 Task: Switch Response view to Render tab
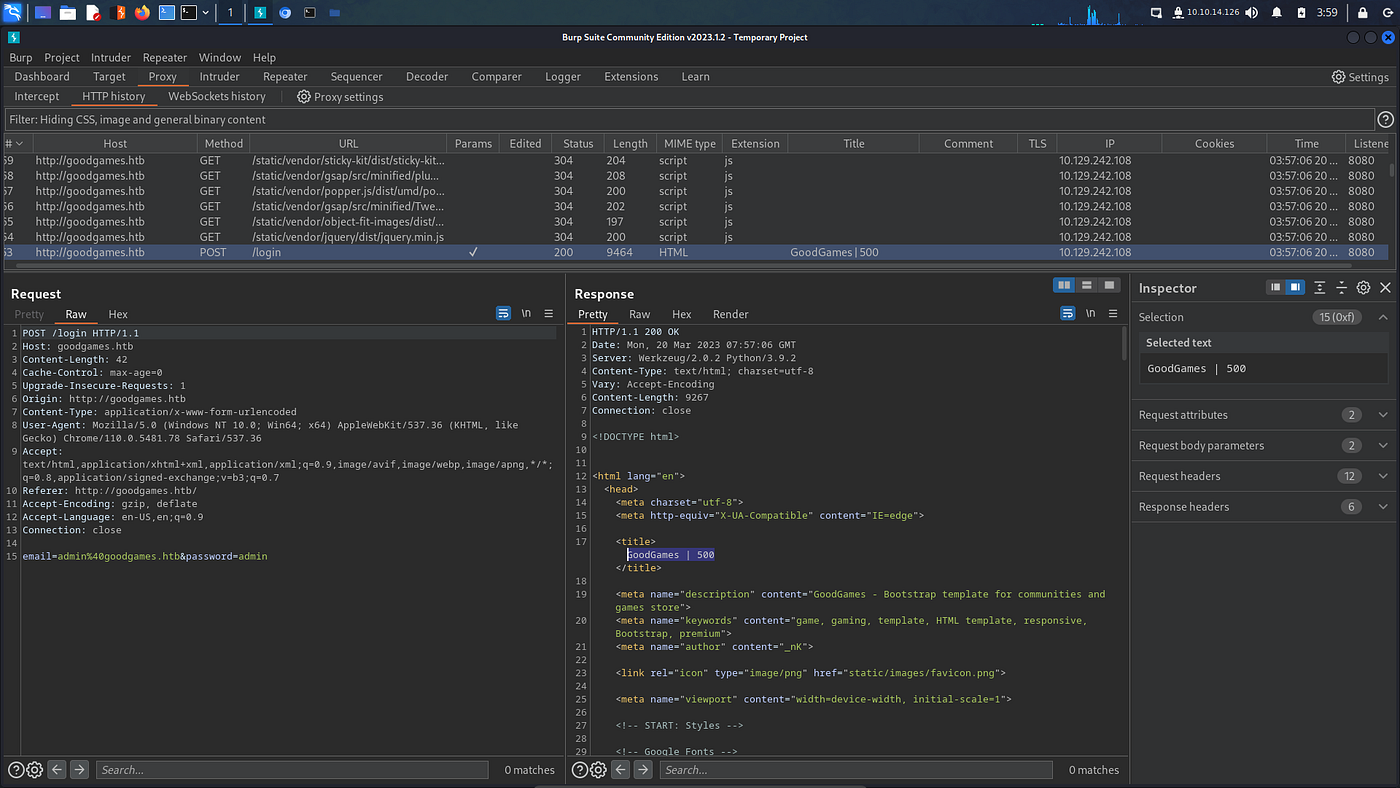click(x=730, y=314)
